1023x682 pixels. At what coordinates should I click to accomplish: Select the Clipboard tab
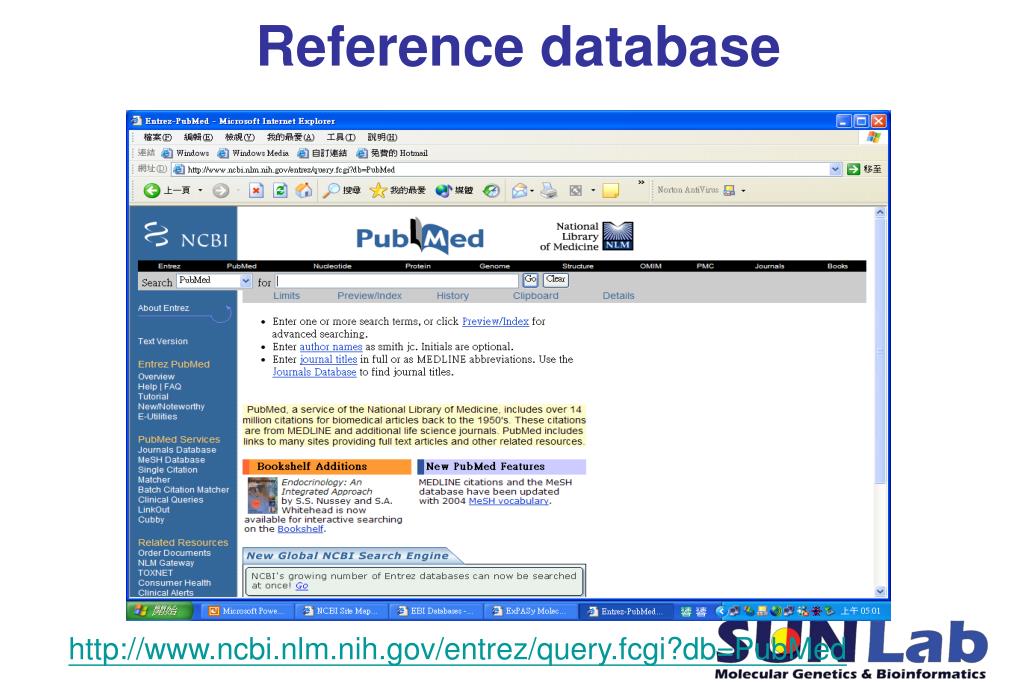click(536, 296)
